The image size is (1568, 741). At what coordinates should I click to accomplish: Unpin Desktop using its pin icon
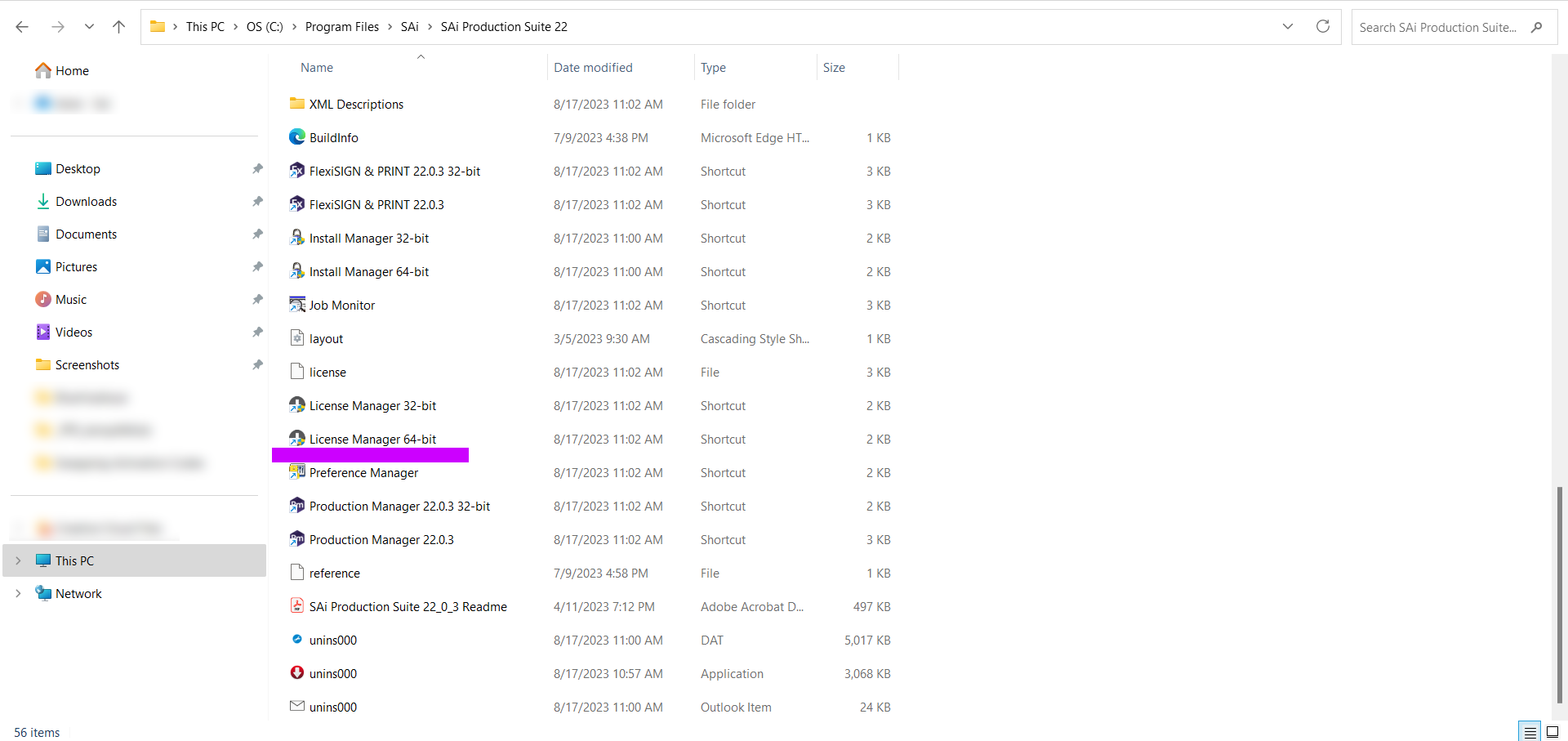[257, 169]
